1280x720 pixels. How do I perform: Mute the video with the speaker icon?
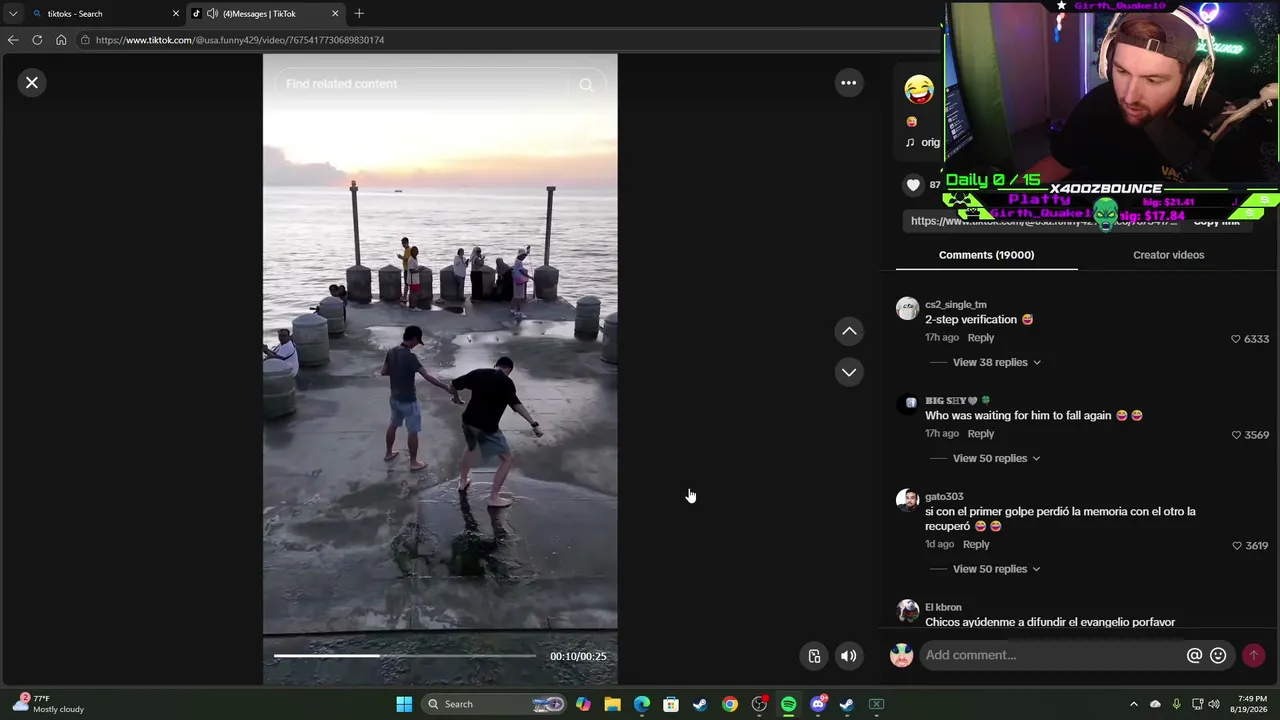pyautogui.click(x=848, y=656)
